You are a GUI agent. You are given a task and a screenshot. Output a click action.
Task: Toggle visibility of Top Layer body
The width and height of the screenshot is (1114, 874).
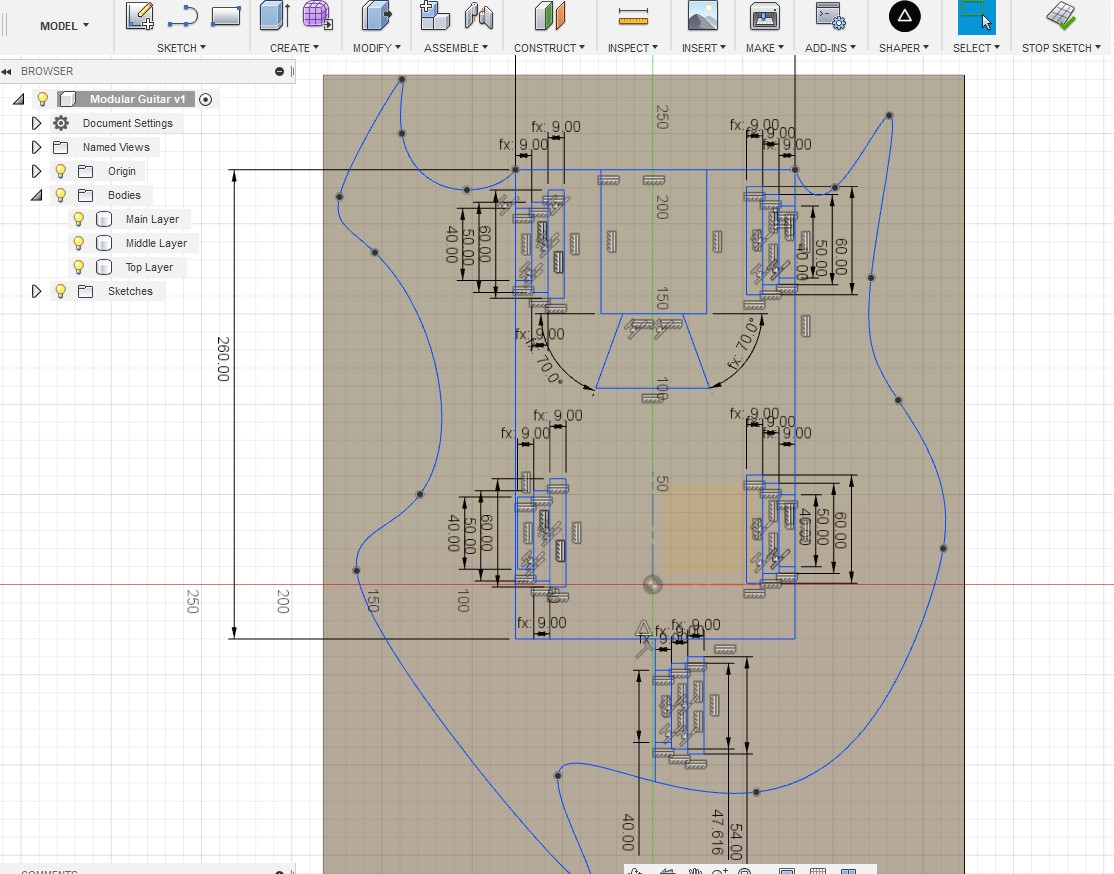pyautogui.click(x=79, y=267)
